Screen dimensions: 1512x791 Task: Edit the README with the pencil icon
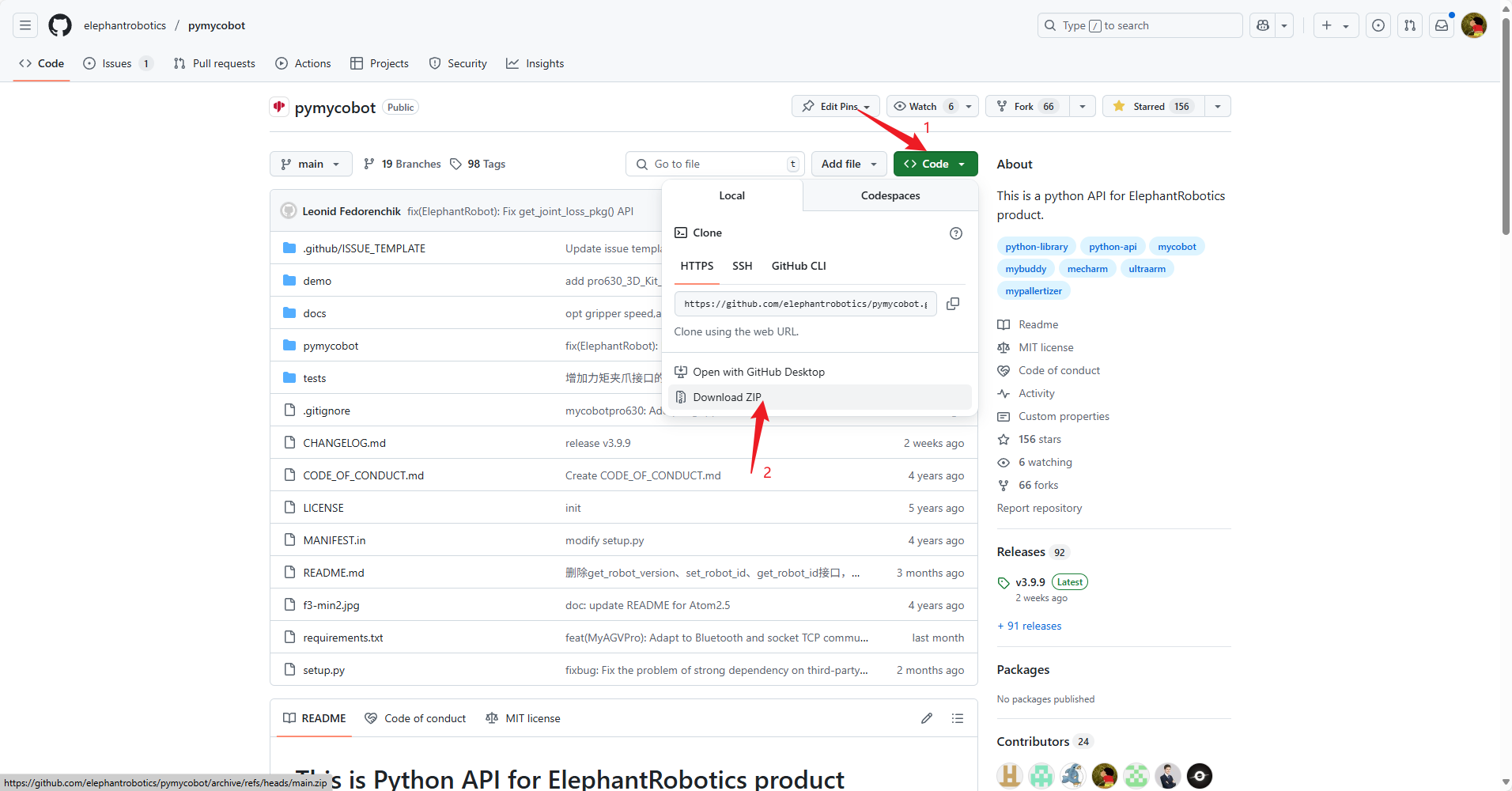click(927, 718)
